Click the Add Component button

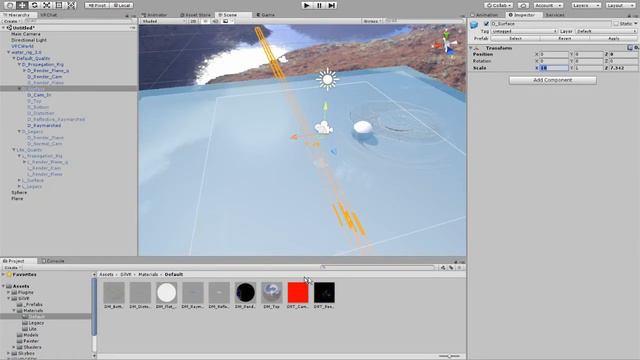[553, 80]
